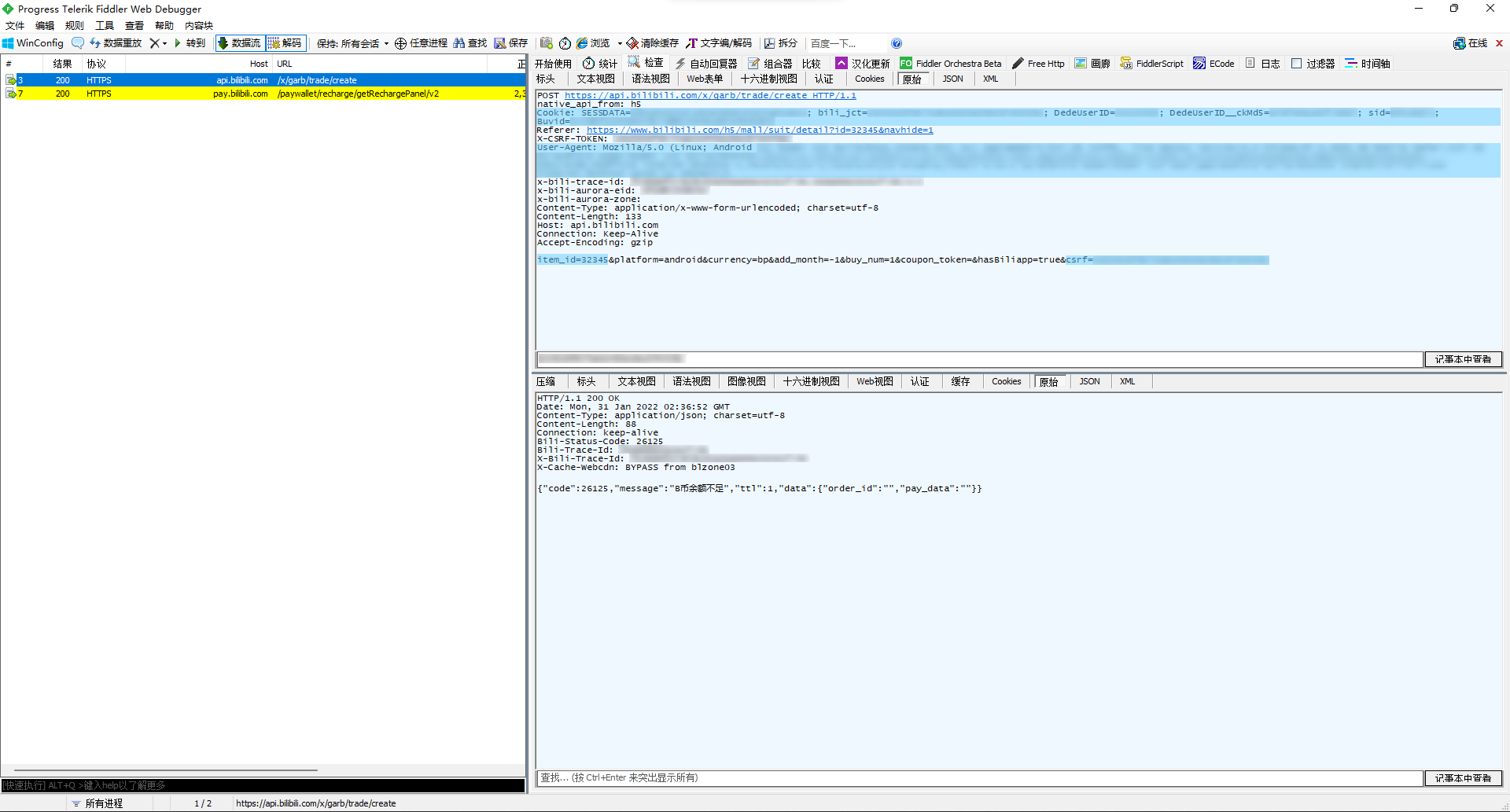The height and width of the screenshot is (812, 1510).
Task: Click the blue help question icon
Action: (897, 43)
